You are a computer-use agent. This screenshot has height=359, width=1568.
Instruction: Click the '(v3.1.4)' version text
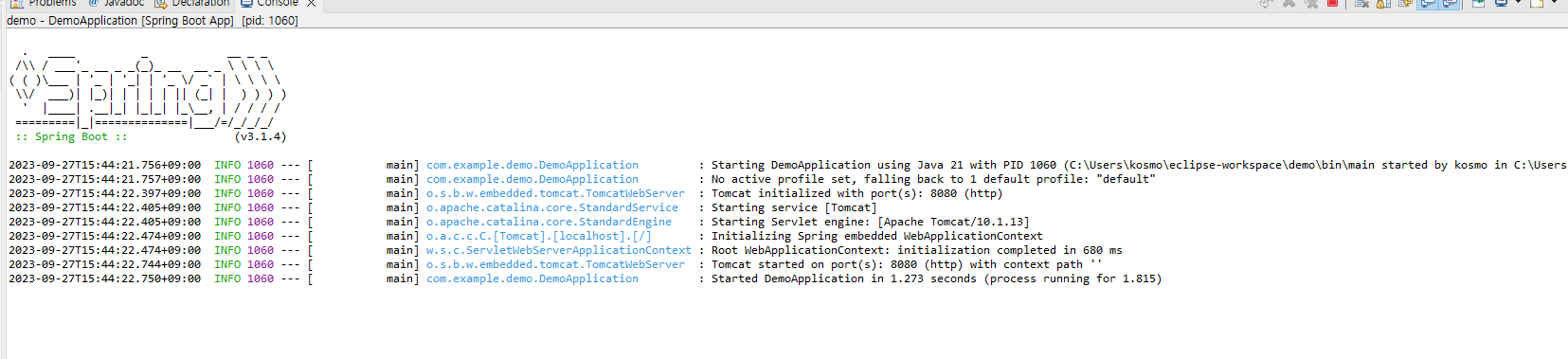click(261, 136)
